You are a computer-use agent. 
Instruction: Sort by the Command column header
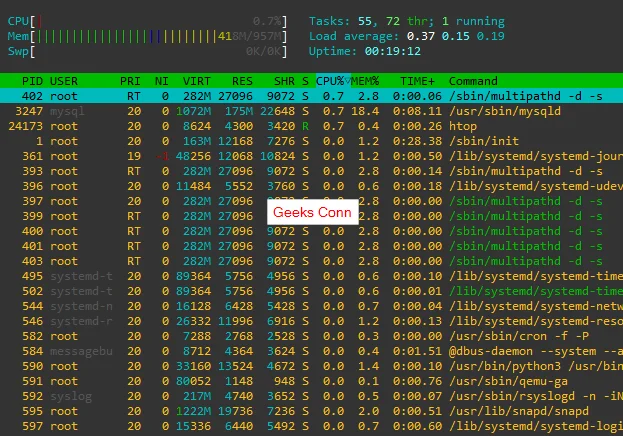pyautogui.click(x=473, y=81)
